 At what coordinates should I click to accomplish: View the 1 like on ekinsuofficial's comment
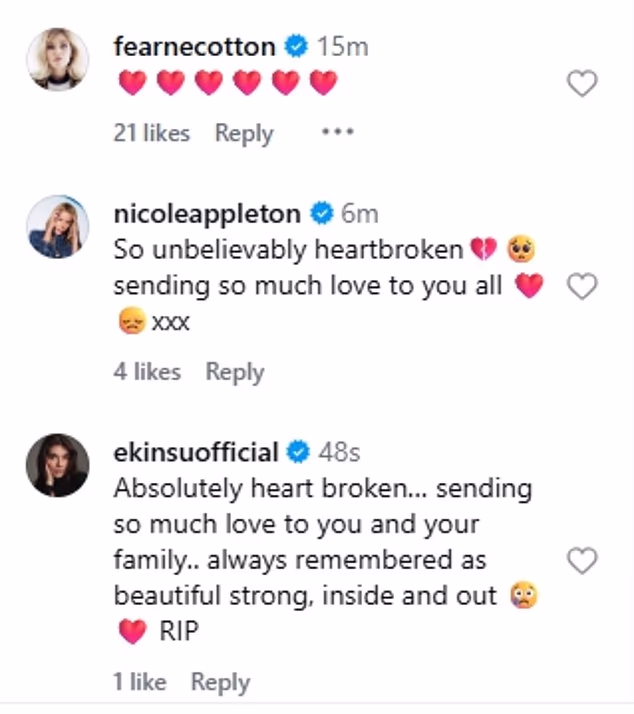(x=140, y=682)
